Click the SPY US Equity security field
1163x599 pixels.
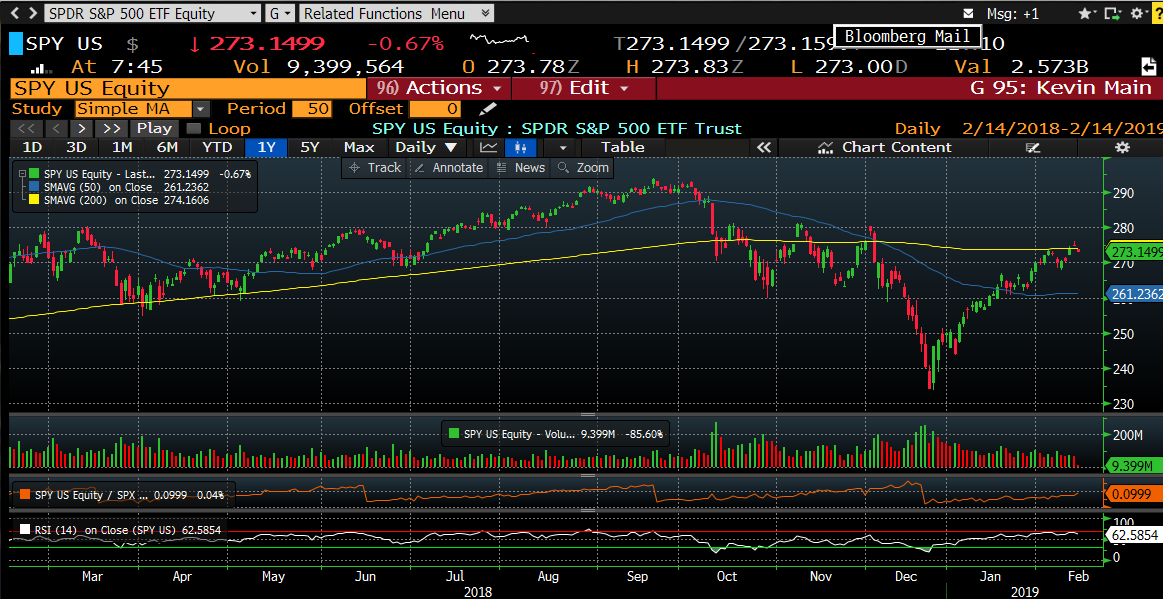pyautogui.click(x=188, y=88)
